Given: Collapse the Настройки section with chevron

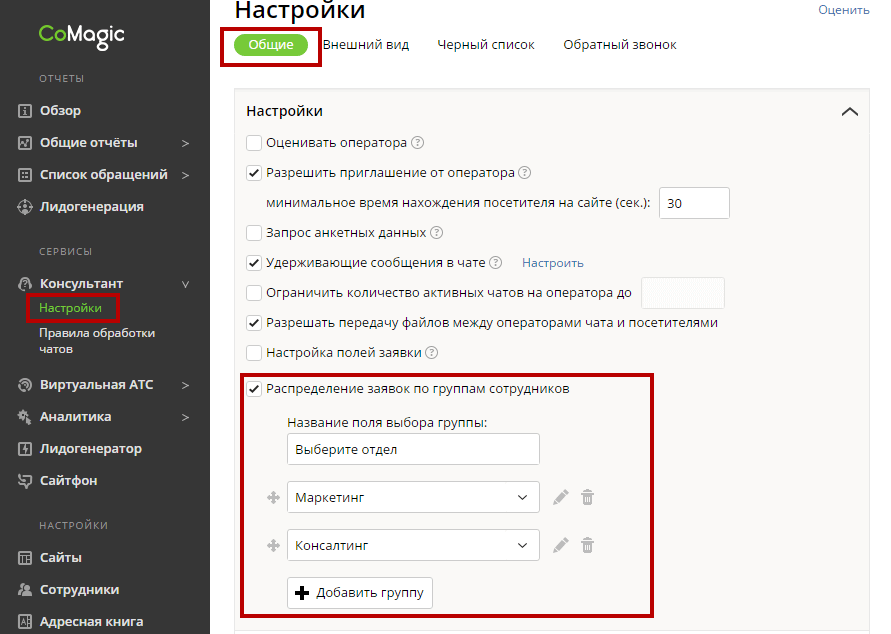Looking at the screenshot, I should pos(850,112).
